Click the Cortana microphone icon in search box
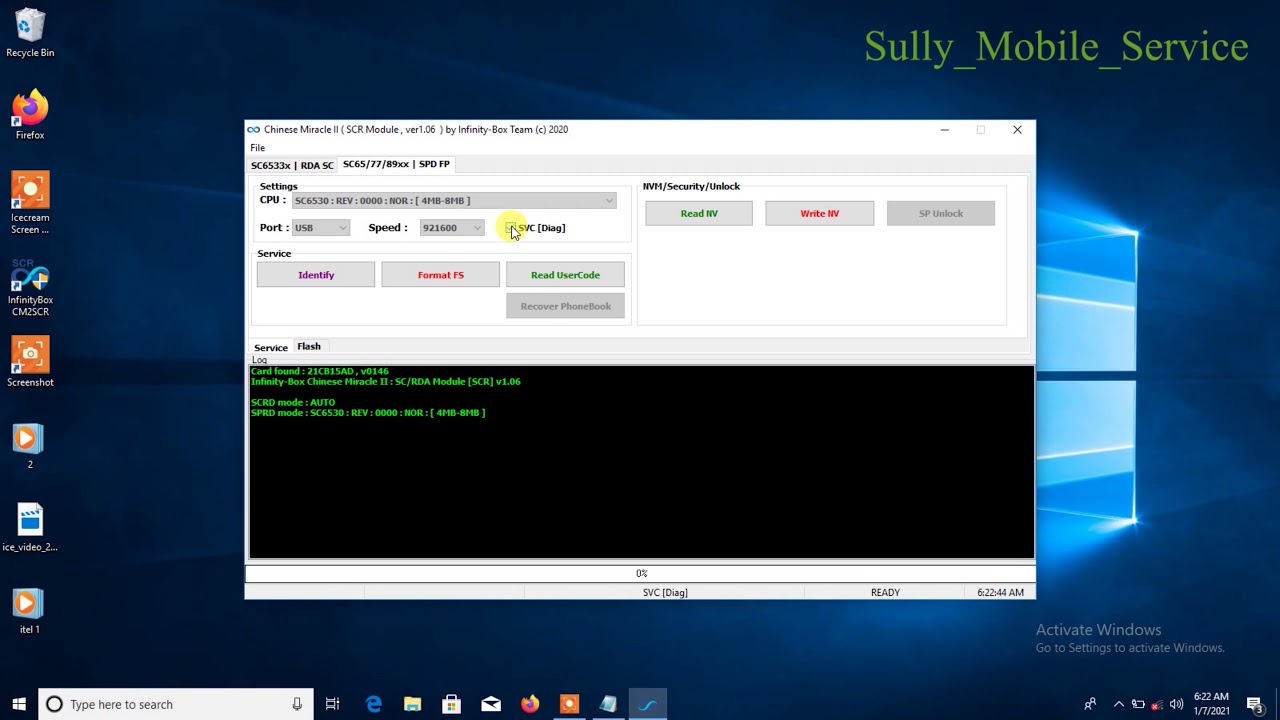 pyautogui.click(x=297, y=704)
